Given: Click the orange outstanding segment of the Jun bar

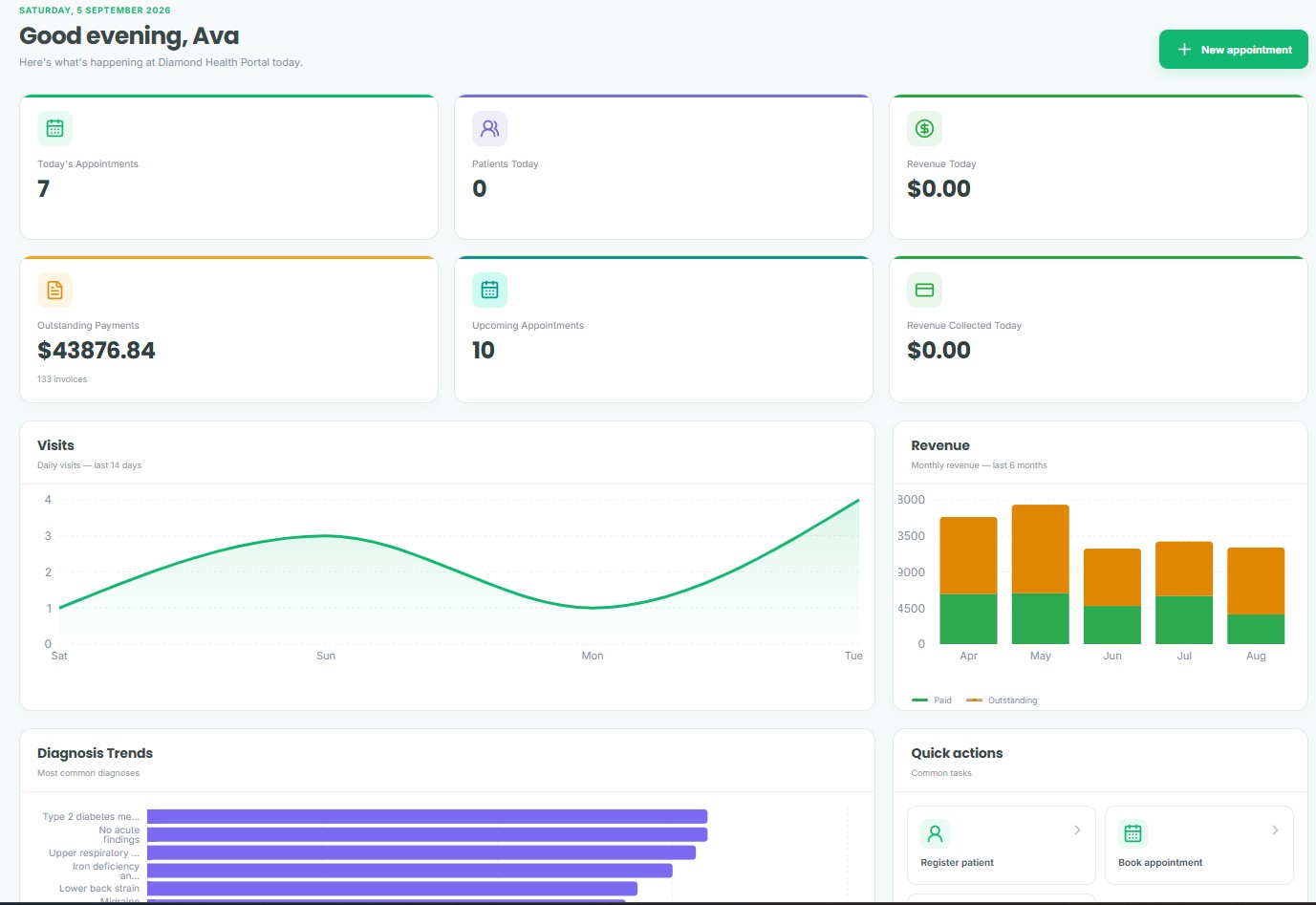Looking at the screenshot, I should pyautogui.click(x=1112, y=577).
